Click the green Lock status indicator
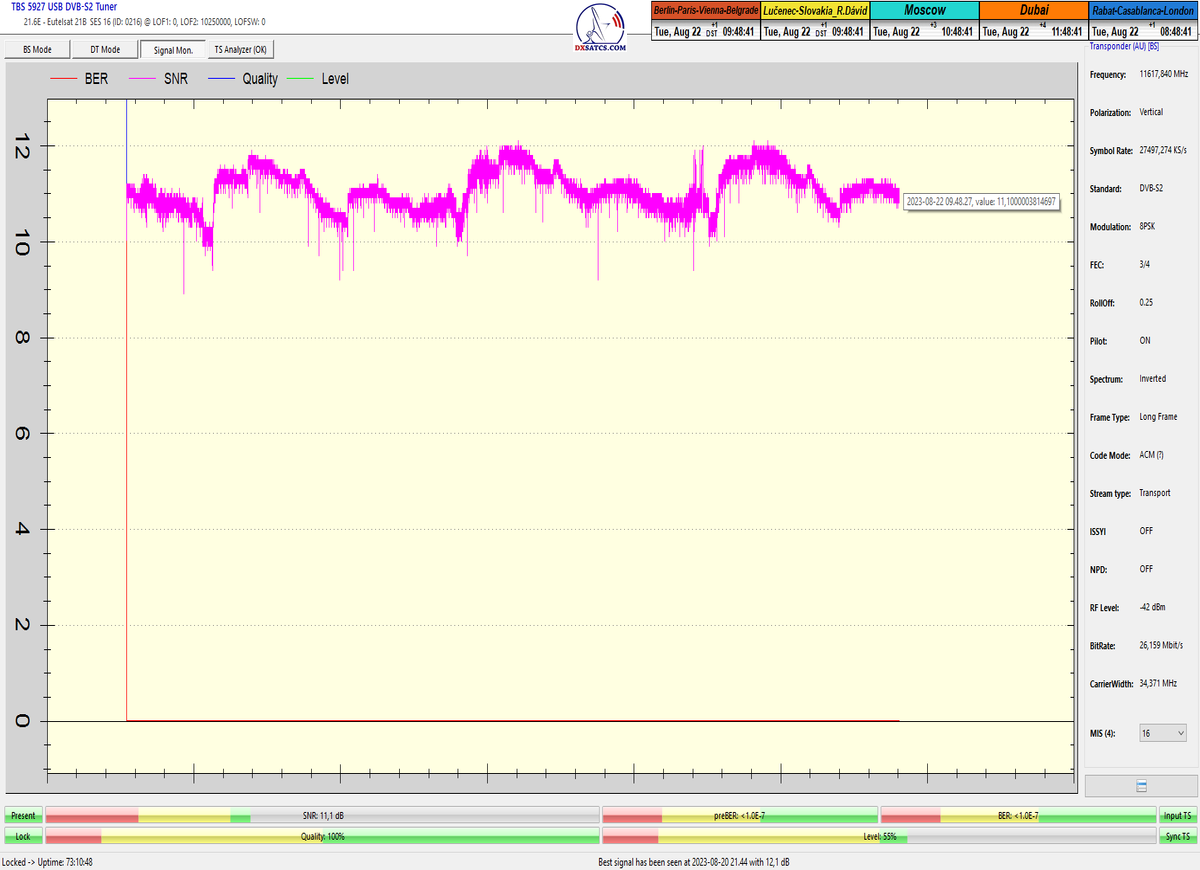The image size is (1200, 870). click(x=23, y=835)
